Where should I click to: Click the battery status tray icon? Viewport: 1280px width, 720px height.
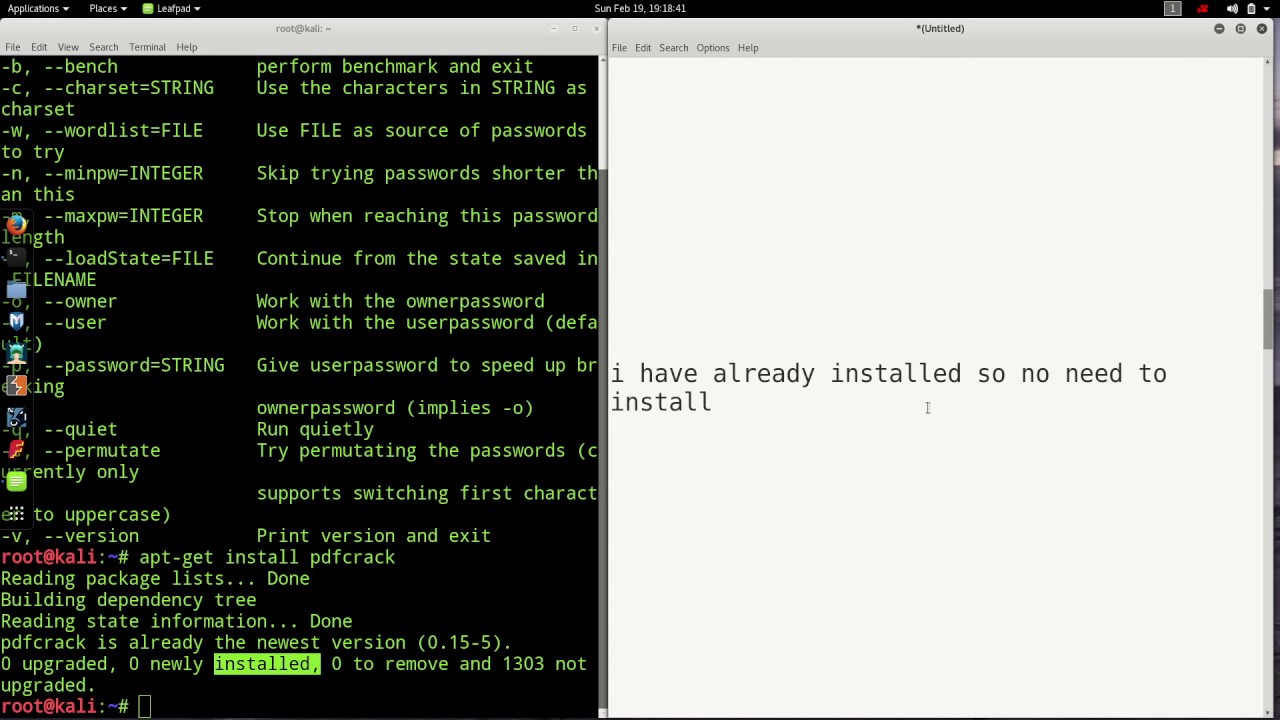coord(1251,8)
